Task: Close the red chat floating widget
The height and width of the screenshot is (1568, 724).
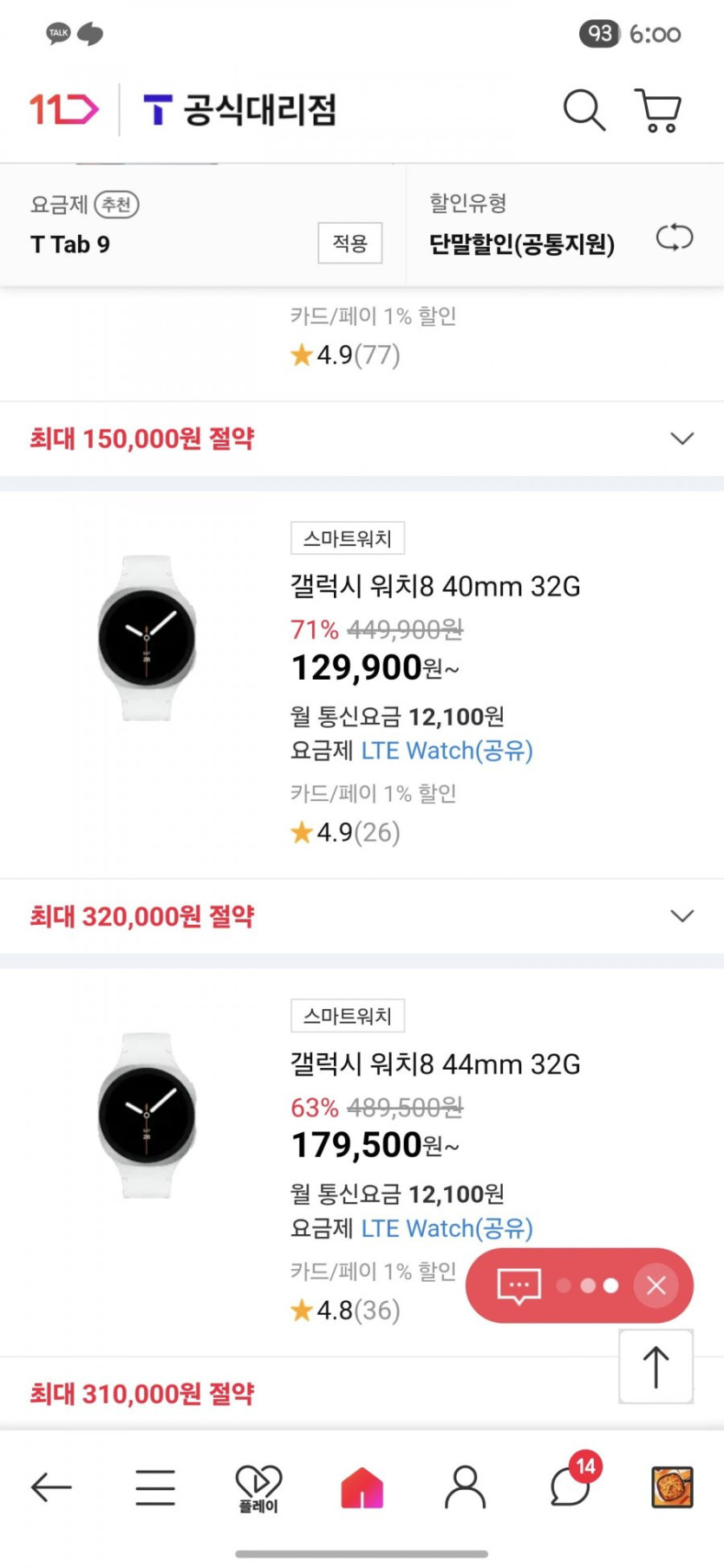Action: [656, 1285]
